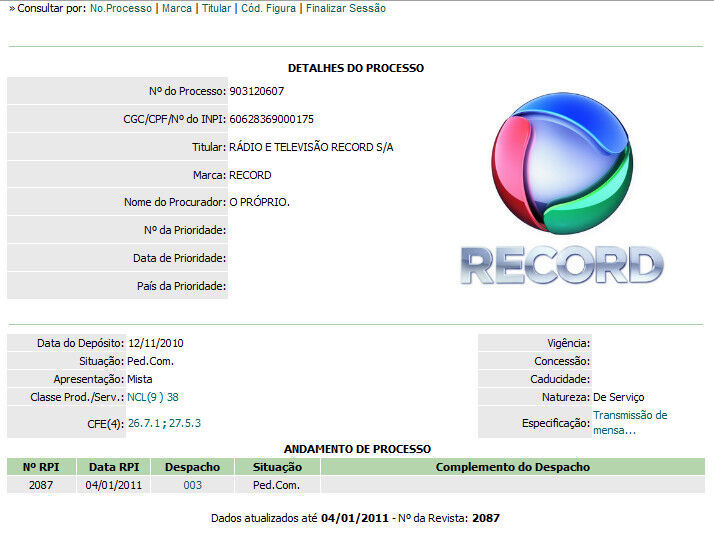
Task: Click the Data de Prioridade label
Action: [x=179, y=258]
